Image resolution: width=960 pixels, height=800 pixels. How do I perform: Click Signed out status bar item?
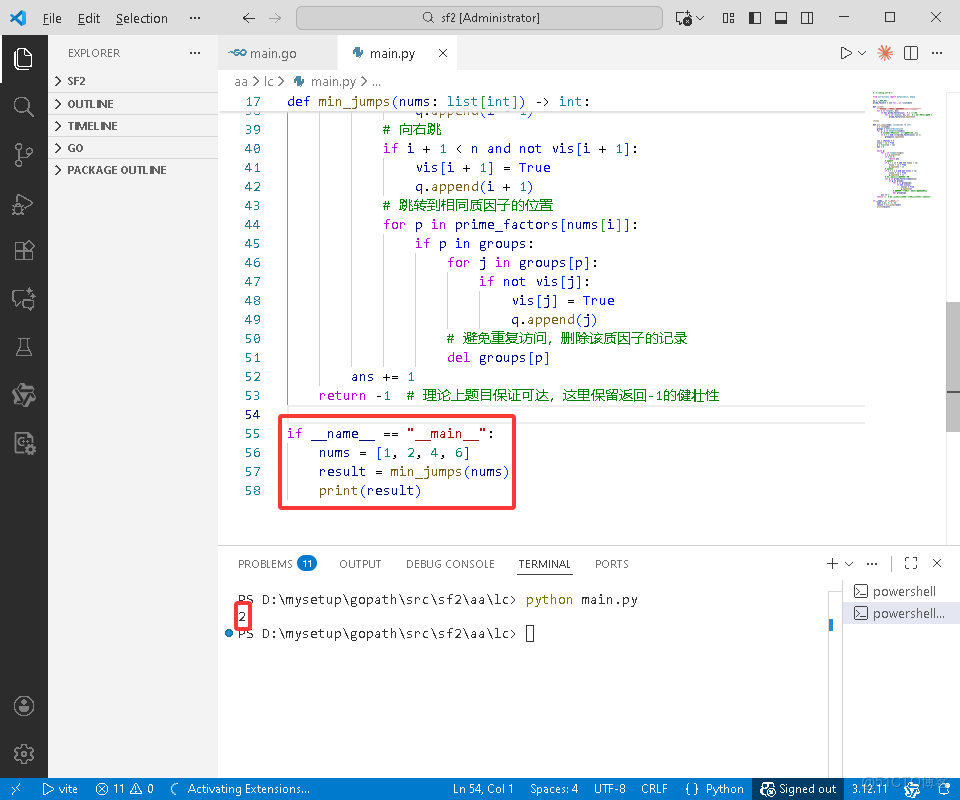click(798, 789)
